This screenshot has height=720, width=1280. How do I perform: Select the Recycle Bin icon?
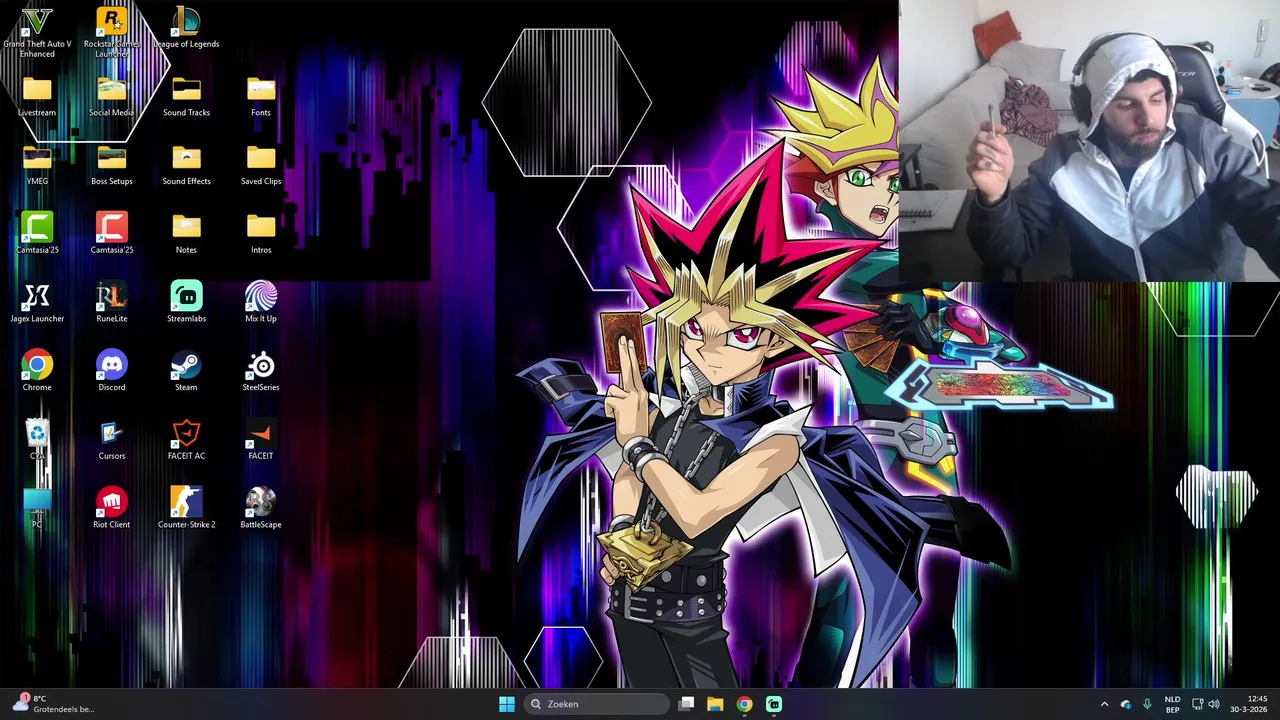[37, 440]
